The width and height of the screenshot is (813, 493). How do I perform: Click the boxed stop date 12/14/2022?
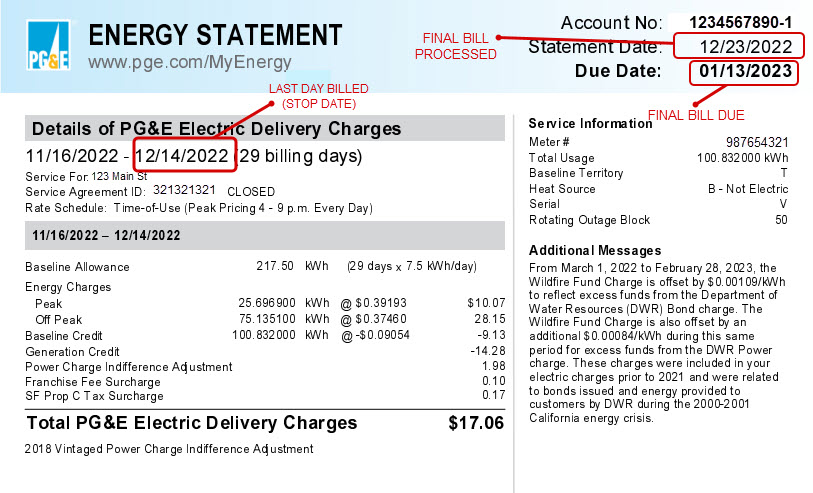tap(183, 157)
